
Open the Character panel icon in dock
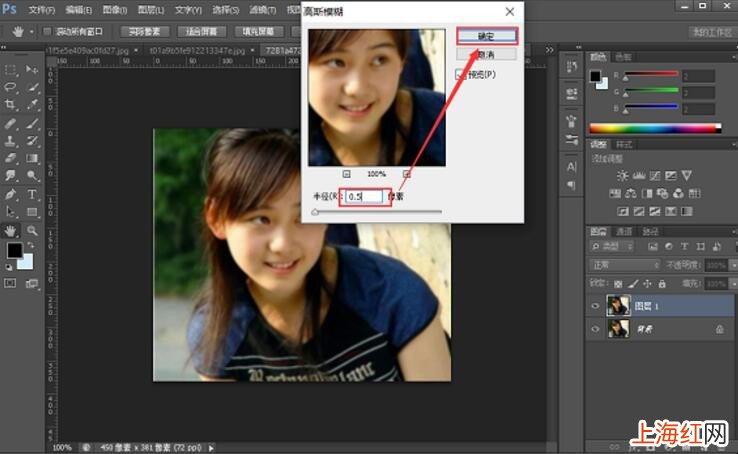[571, 167]
